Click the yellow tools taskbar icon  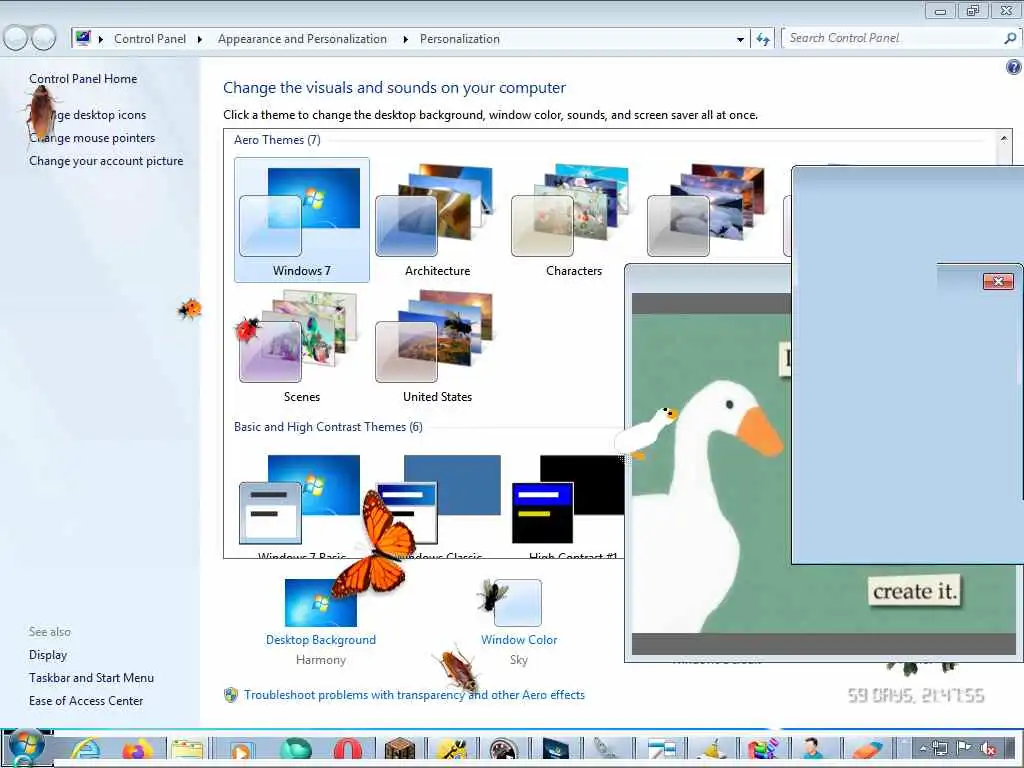point(451,750)
